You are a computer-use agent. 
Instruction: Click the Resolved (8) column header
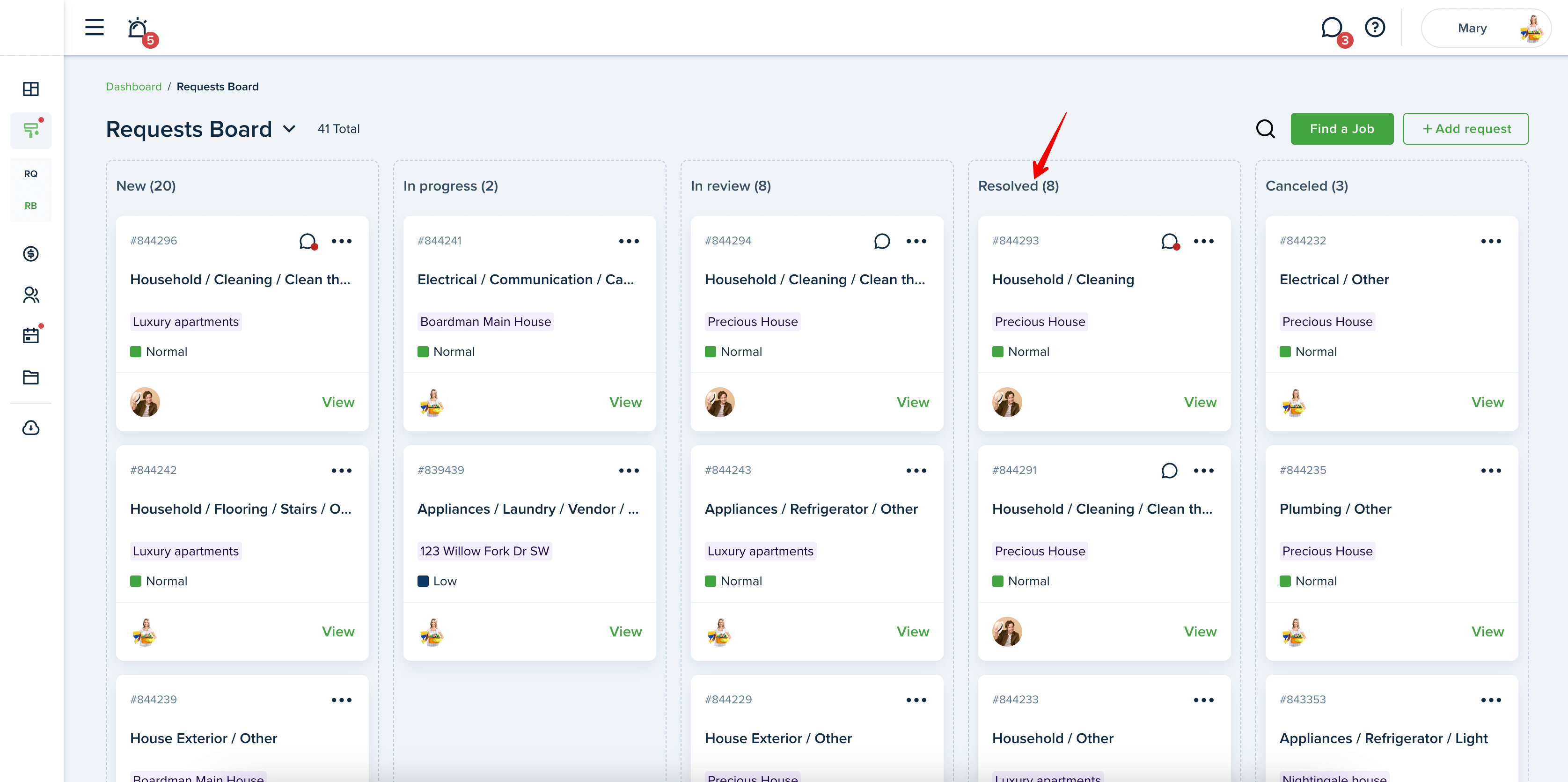click(x=1018, y=186)
